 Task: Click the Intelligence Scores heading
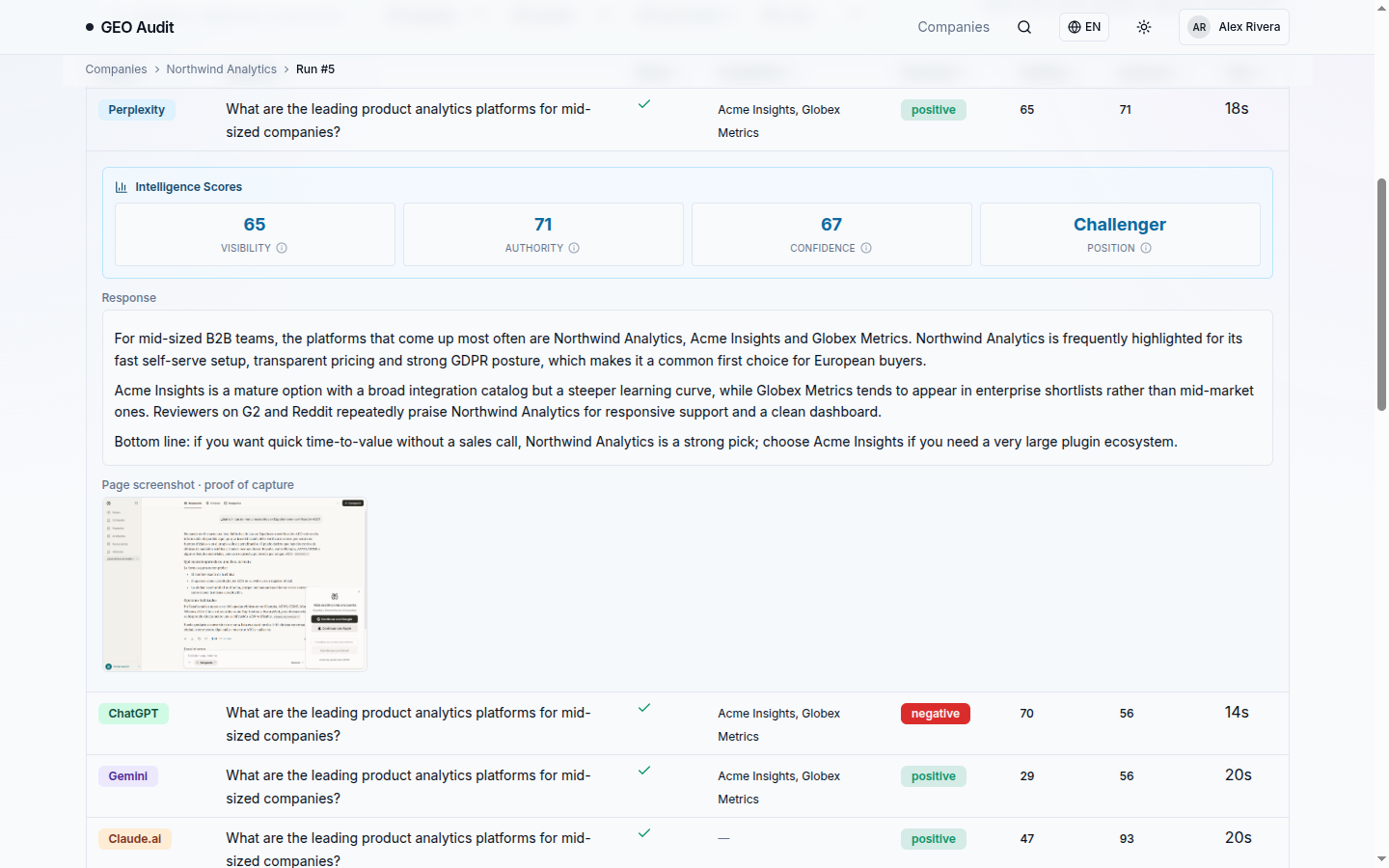click(189, 187)
